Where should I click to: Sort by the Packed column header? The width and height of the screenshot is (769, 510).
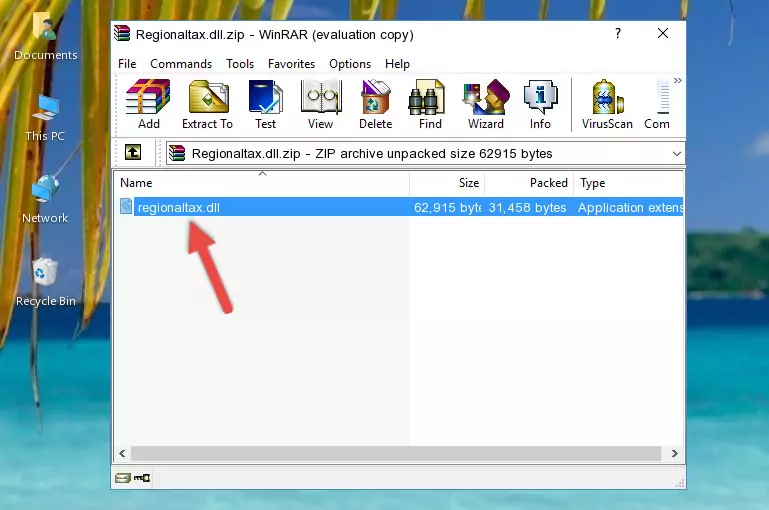529,183
